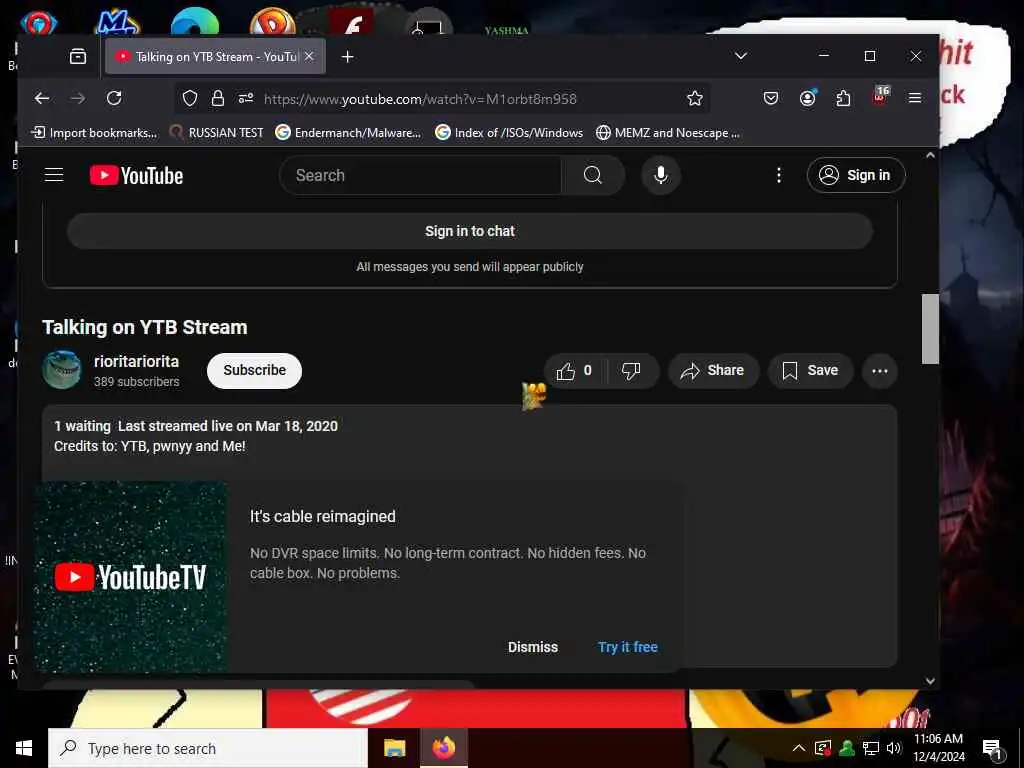Open clock showing 11:06 AM
1024x768 pixels.
938,748
